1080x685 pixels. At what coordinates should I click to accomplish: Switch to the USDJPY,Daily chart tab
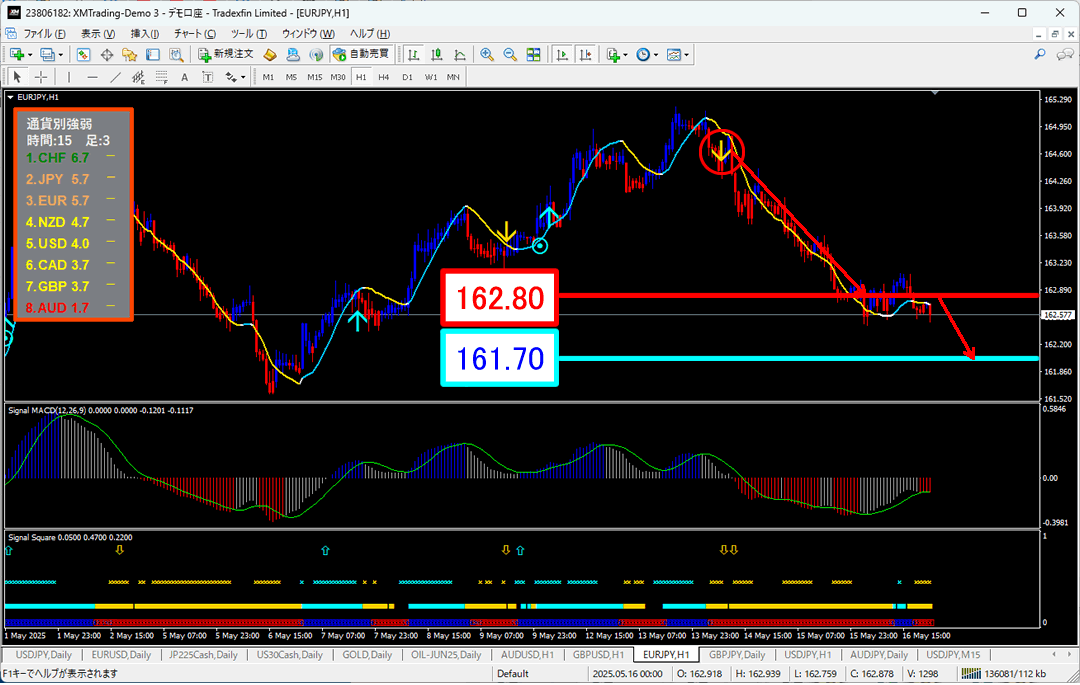[x=43, y=655]
